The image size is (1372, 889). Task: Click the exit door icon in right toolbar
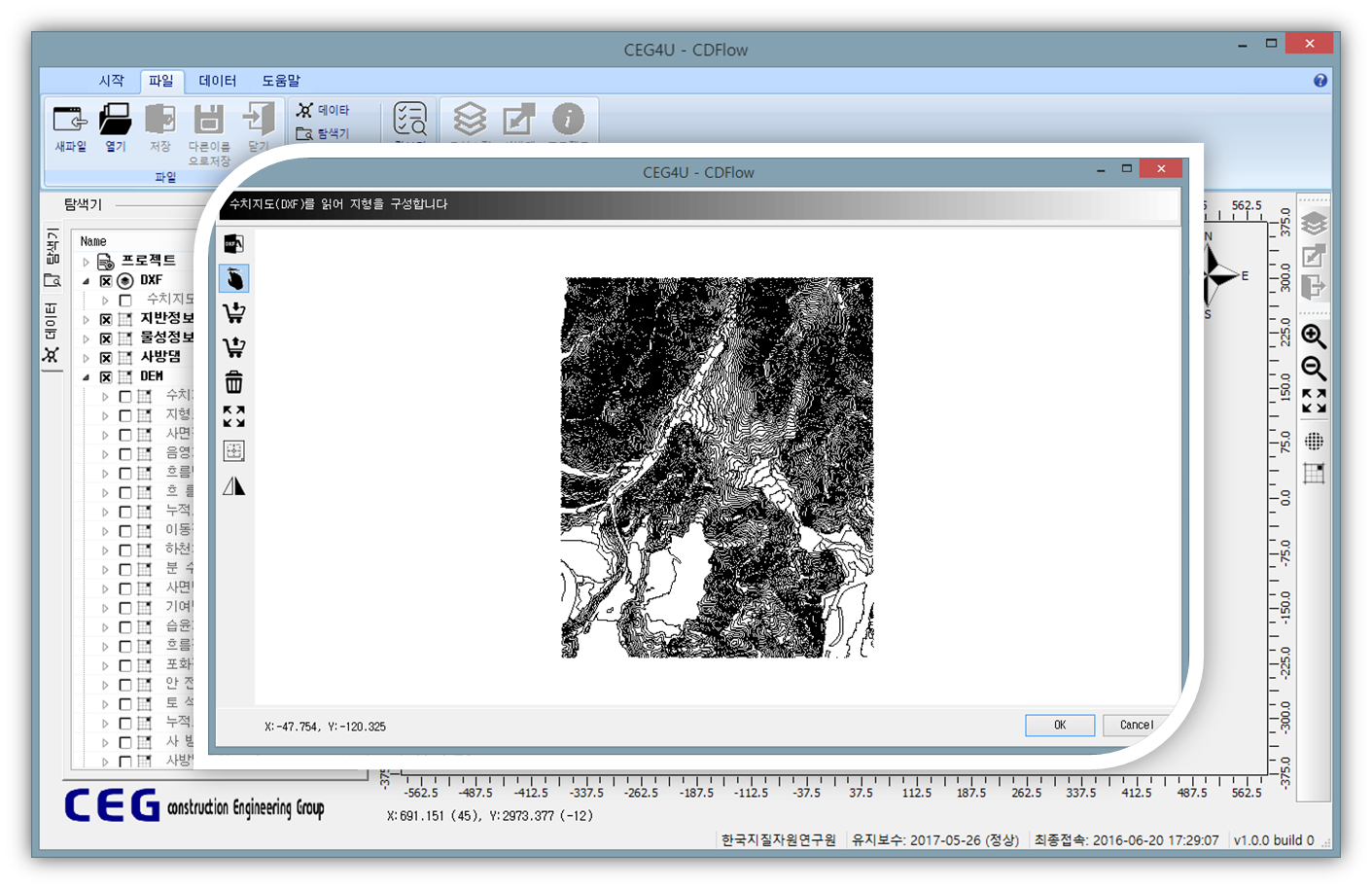point(1314,288)
